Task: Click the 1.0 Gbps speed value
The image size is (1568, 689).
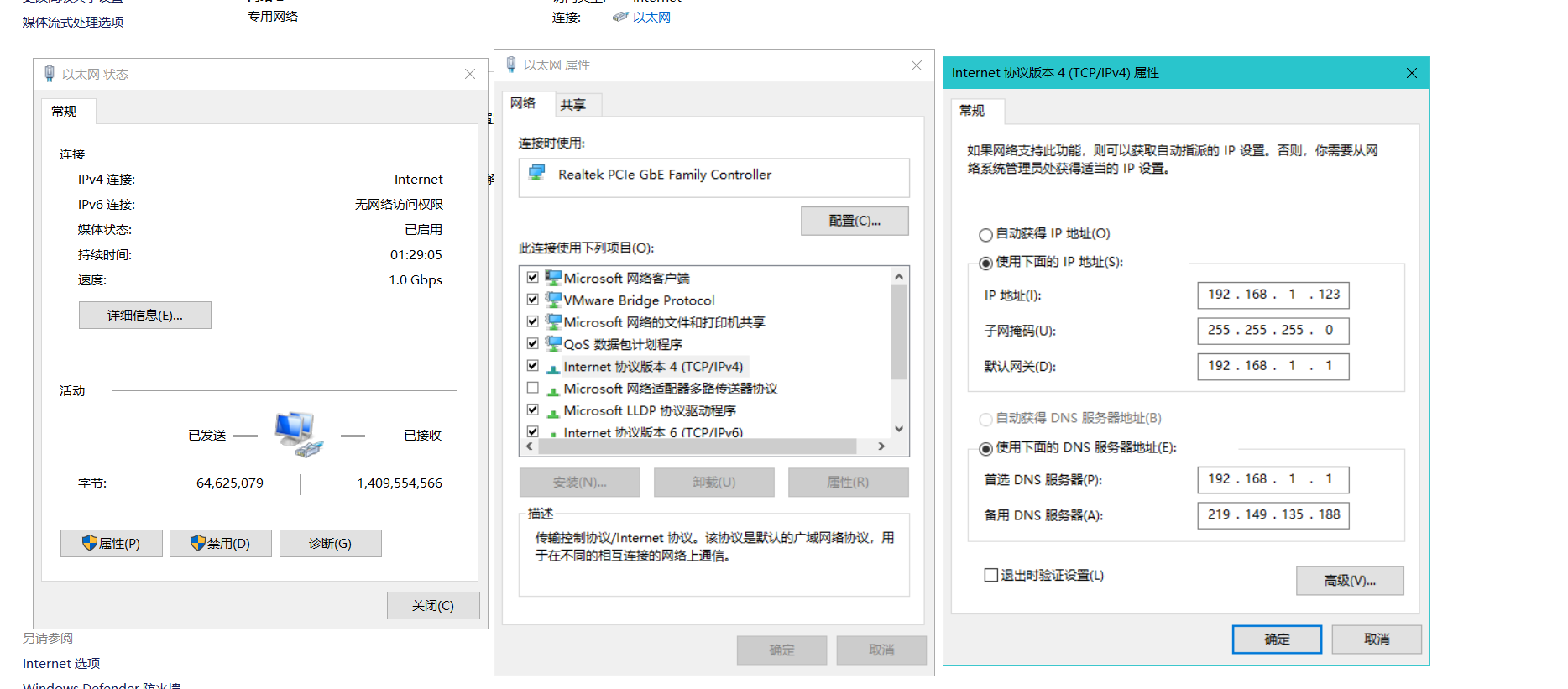Action: tap(416, 280)
